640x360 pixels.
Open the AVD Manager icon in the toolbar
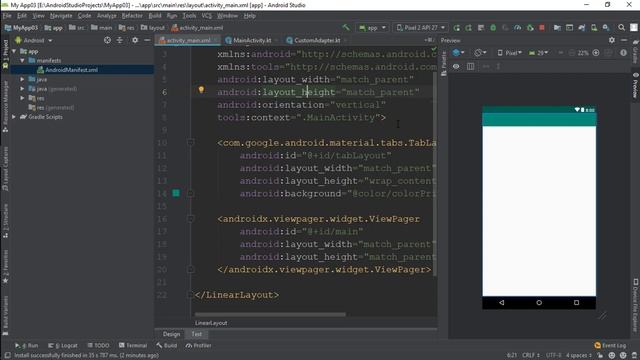(594, 28)
